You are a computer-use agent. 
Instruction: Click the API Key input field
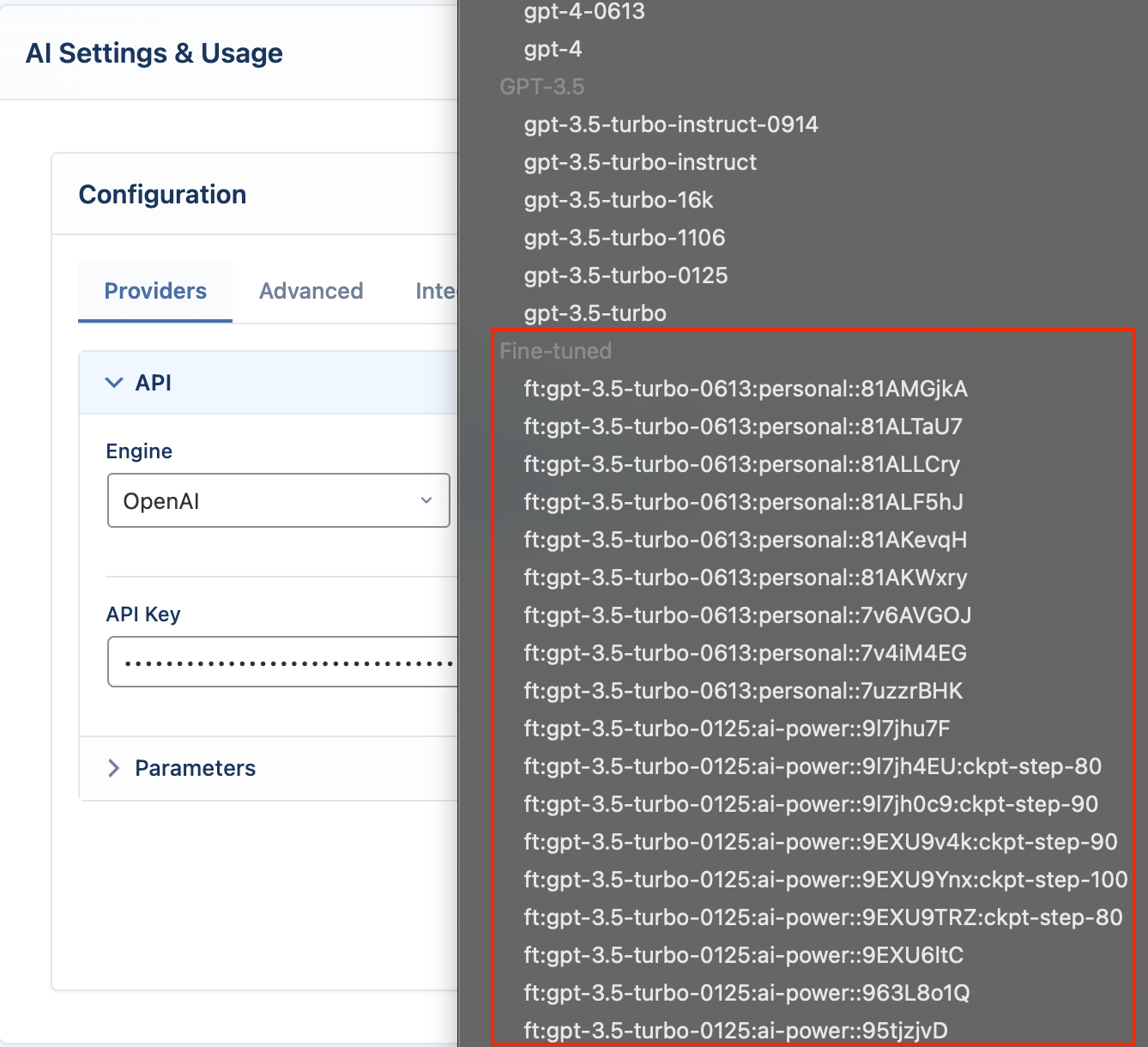coord(282,662)
